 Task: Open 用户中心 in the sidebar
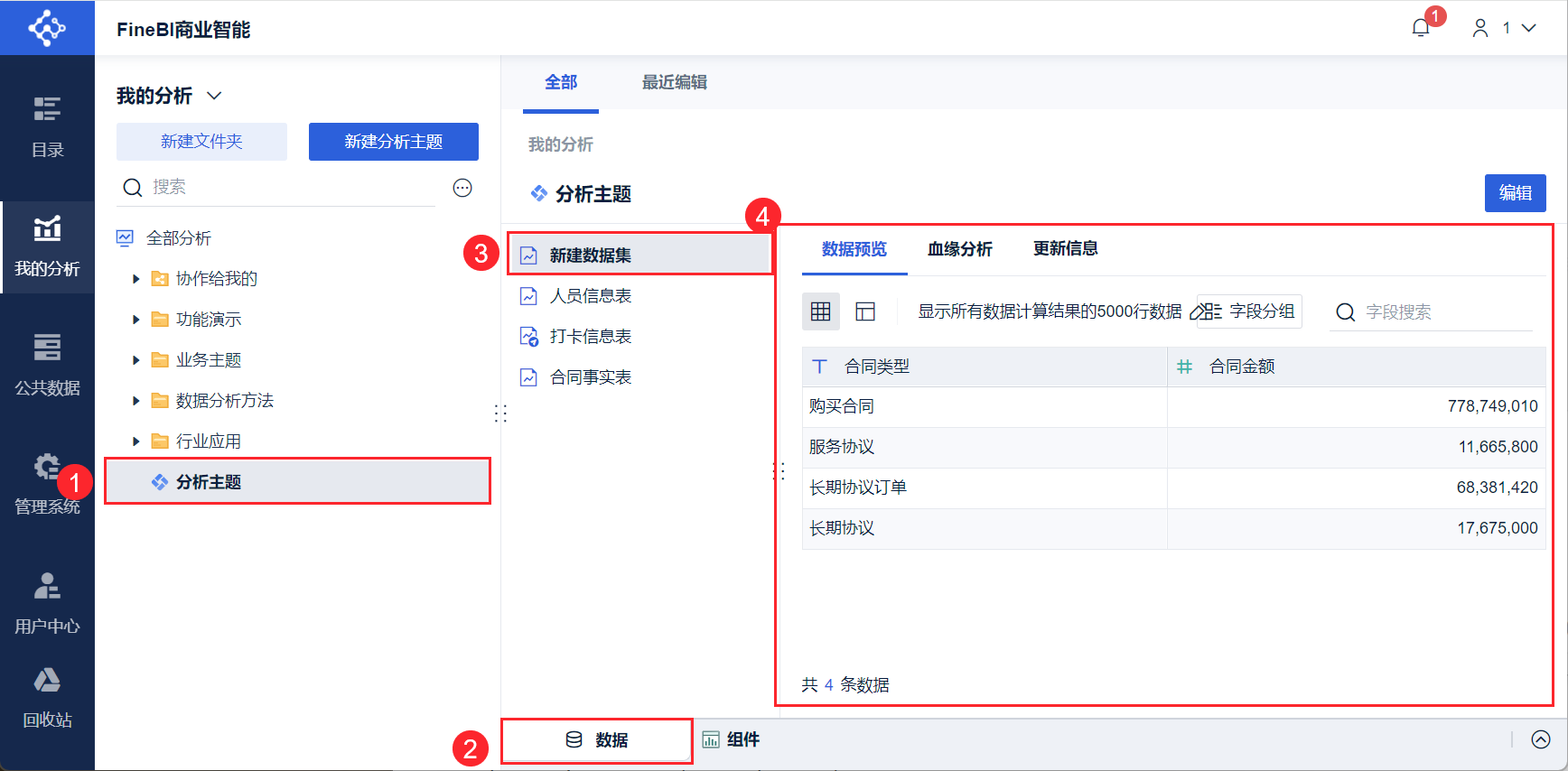click(47, 603)
